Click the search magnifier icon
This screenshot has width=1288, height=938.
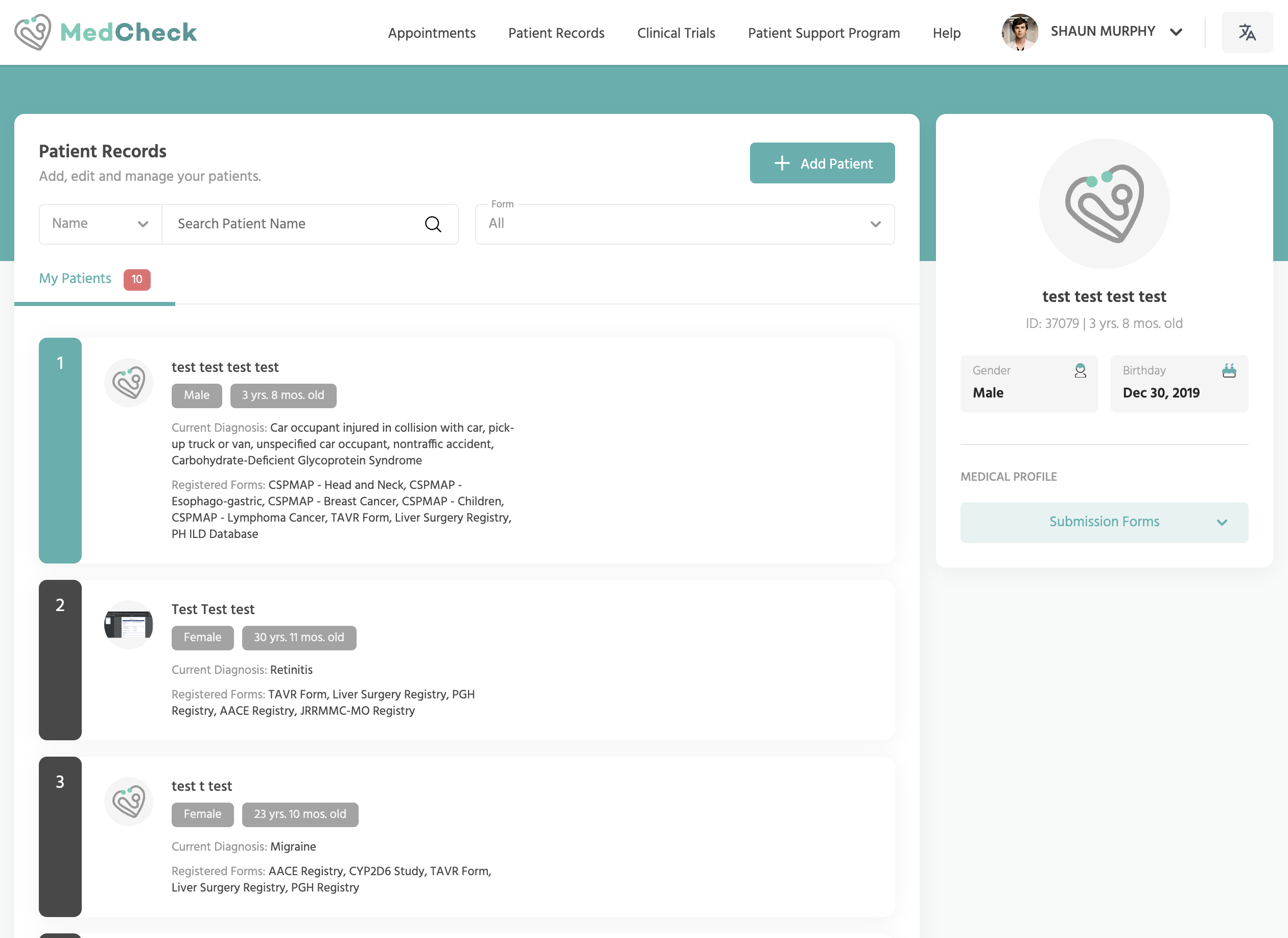433,224
